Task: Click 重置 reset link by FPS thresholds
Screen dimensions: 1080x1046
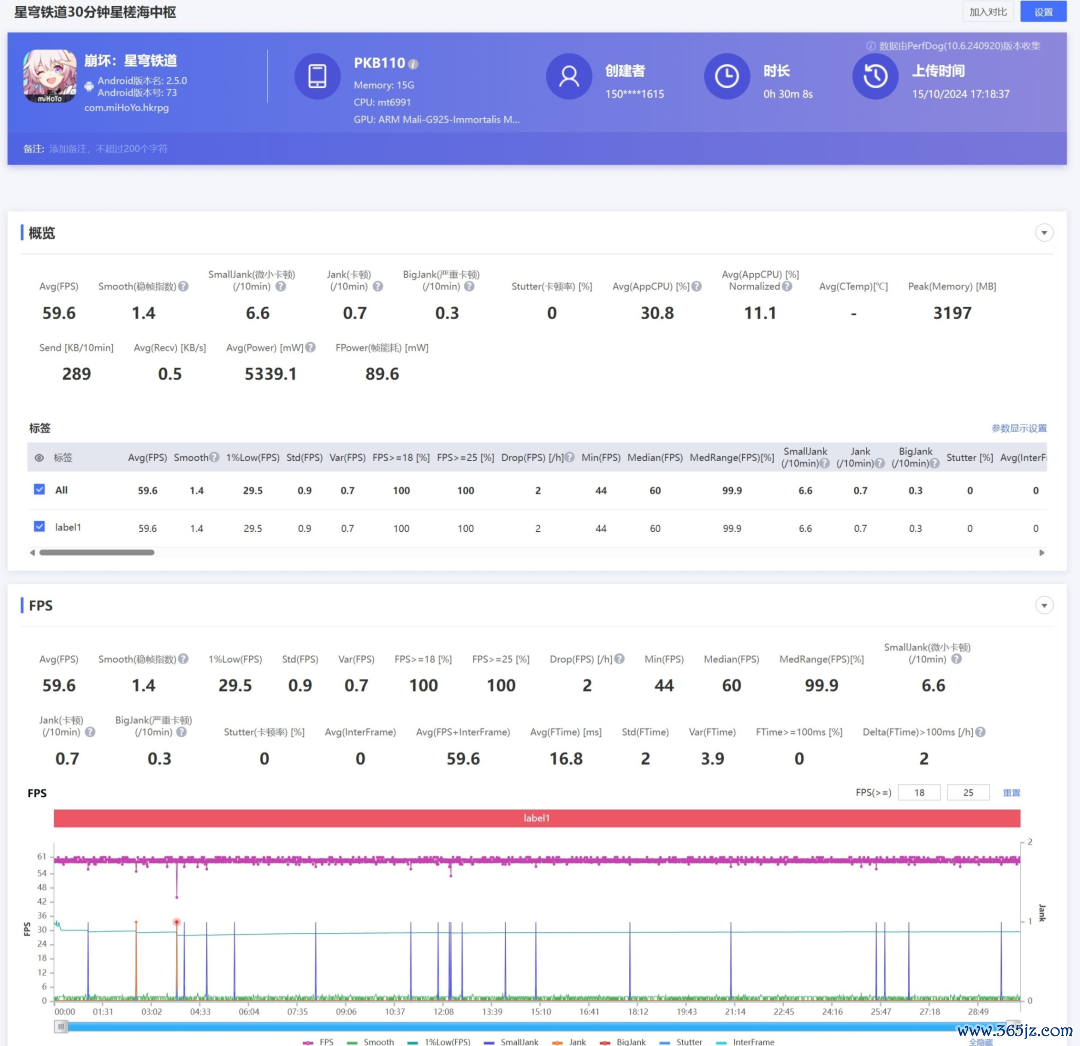Action: [x=1011, y=793]
